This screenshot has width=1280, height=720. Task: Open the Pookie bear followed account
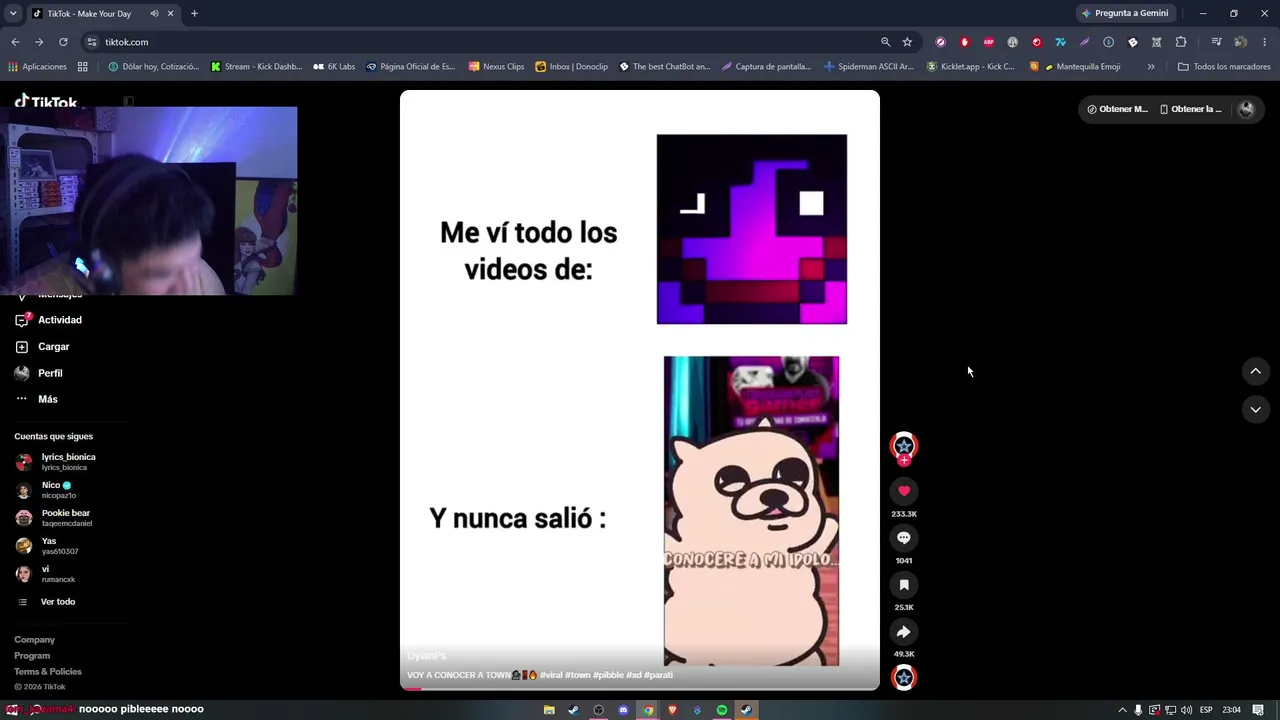click(53, 518)
